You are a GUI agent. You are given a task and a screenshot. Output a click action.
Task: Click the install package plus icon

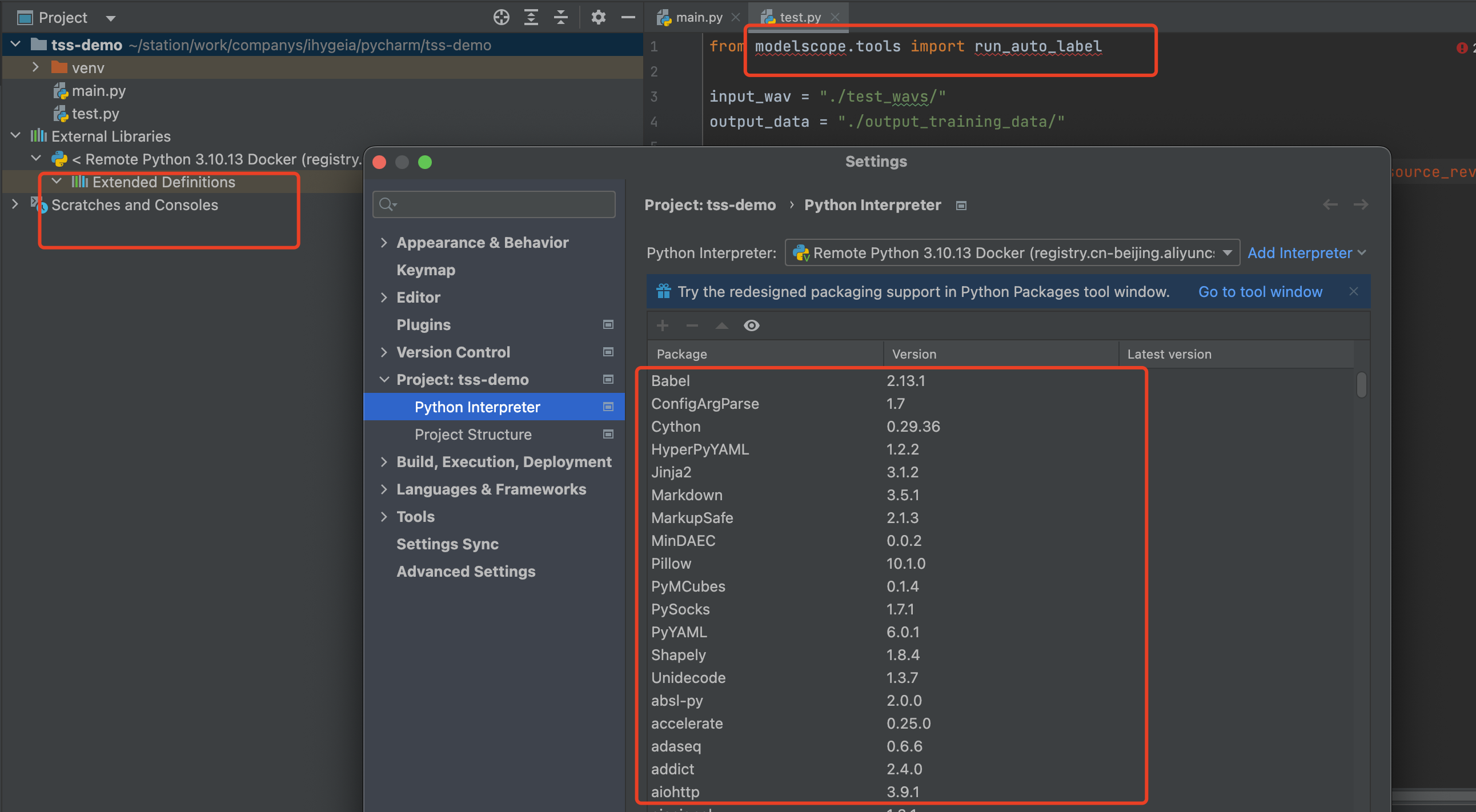pyautogui.click(x=663, y=325)
